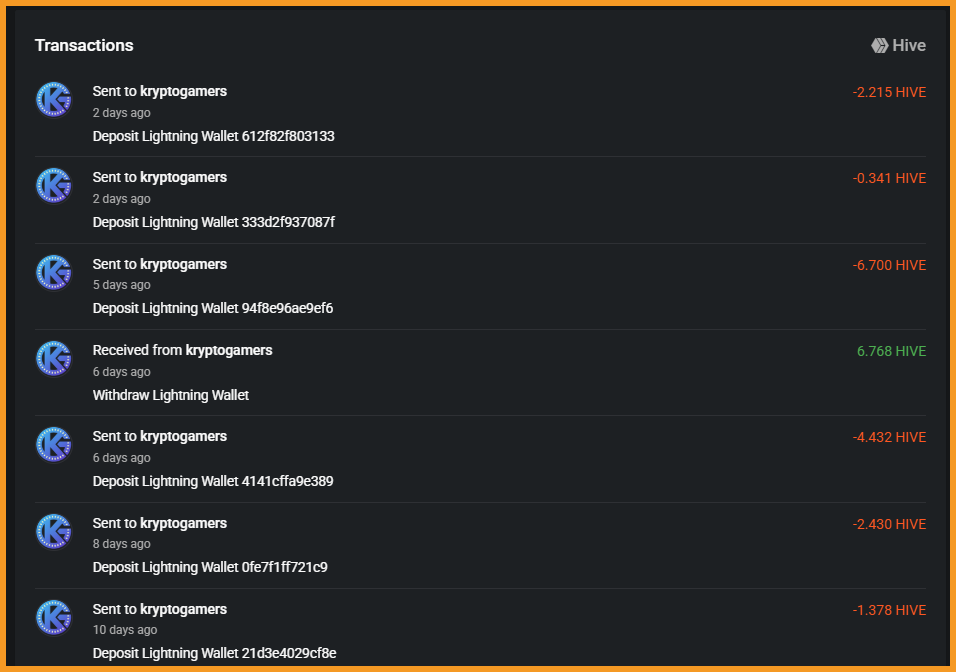Open the avatar beside the -2.430 HIVE transaction
Image resolution: width=956 pixels, height=672 pixels.
coord(54,531)
